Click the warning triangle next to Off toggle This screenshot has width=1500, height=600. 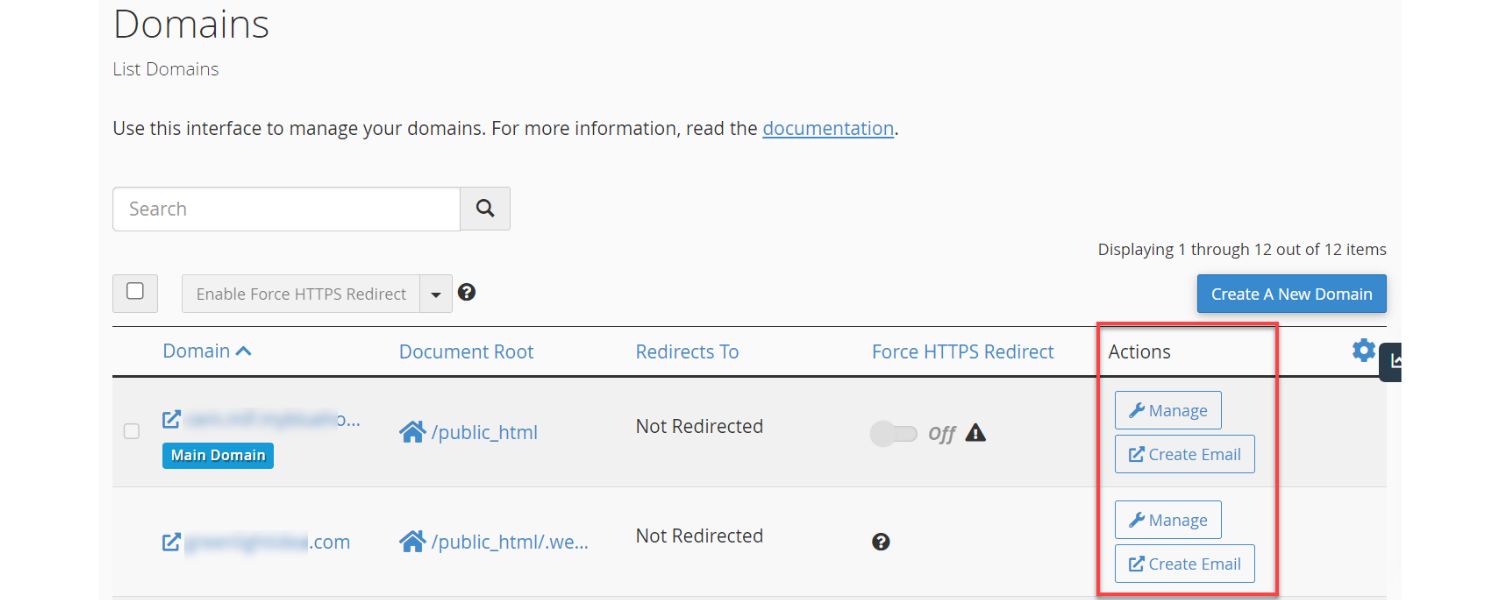[976, 433]
